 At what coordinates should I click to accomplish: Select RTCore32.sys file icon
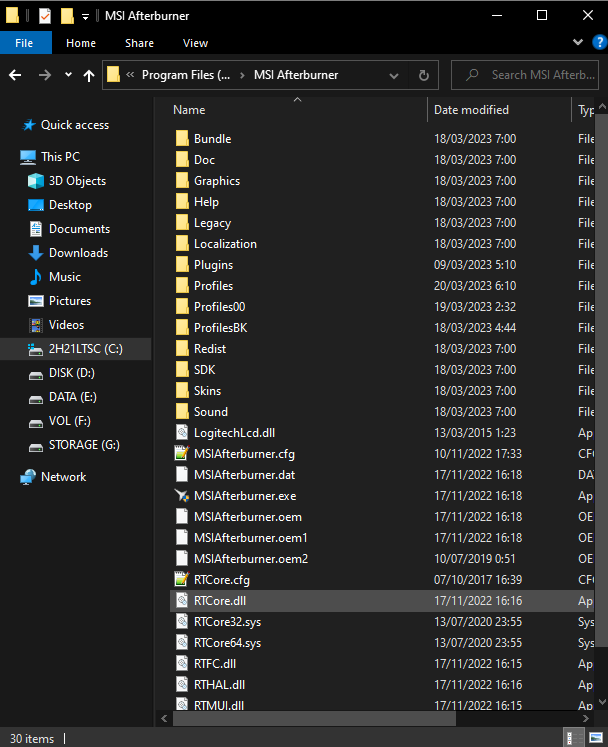[x=182, y=622]
